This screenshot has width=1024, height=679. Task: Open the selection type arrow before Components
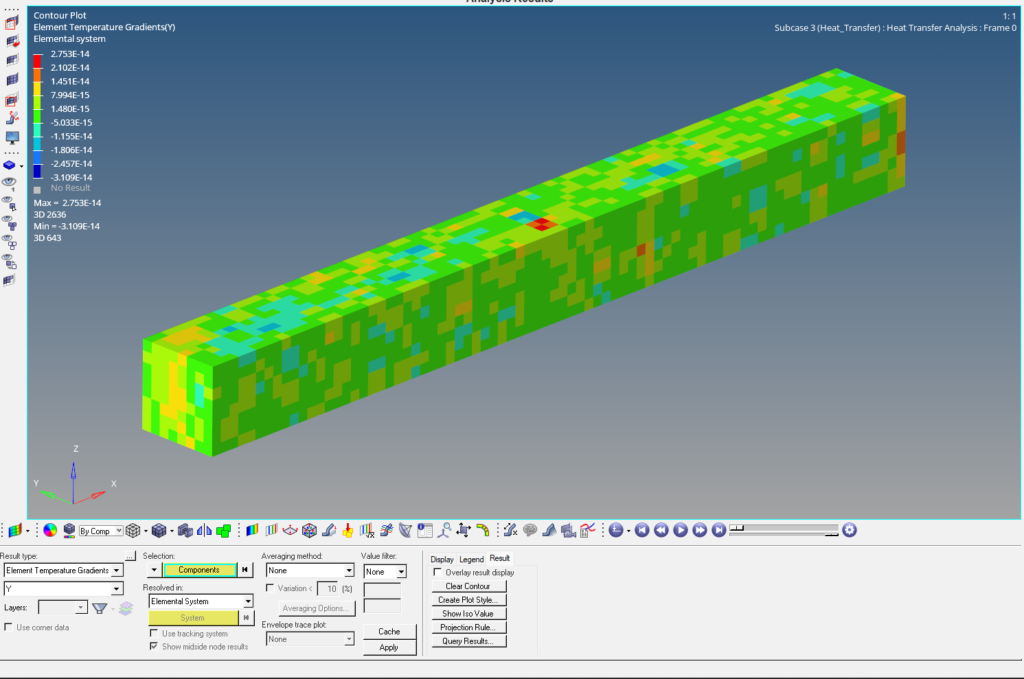(x=153, y=570)
